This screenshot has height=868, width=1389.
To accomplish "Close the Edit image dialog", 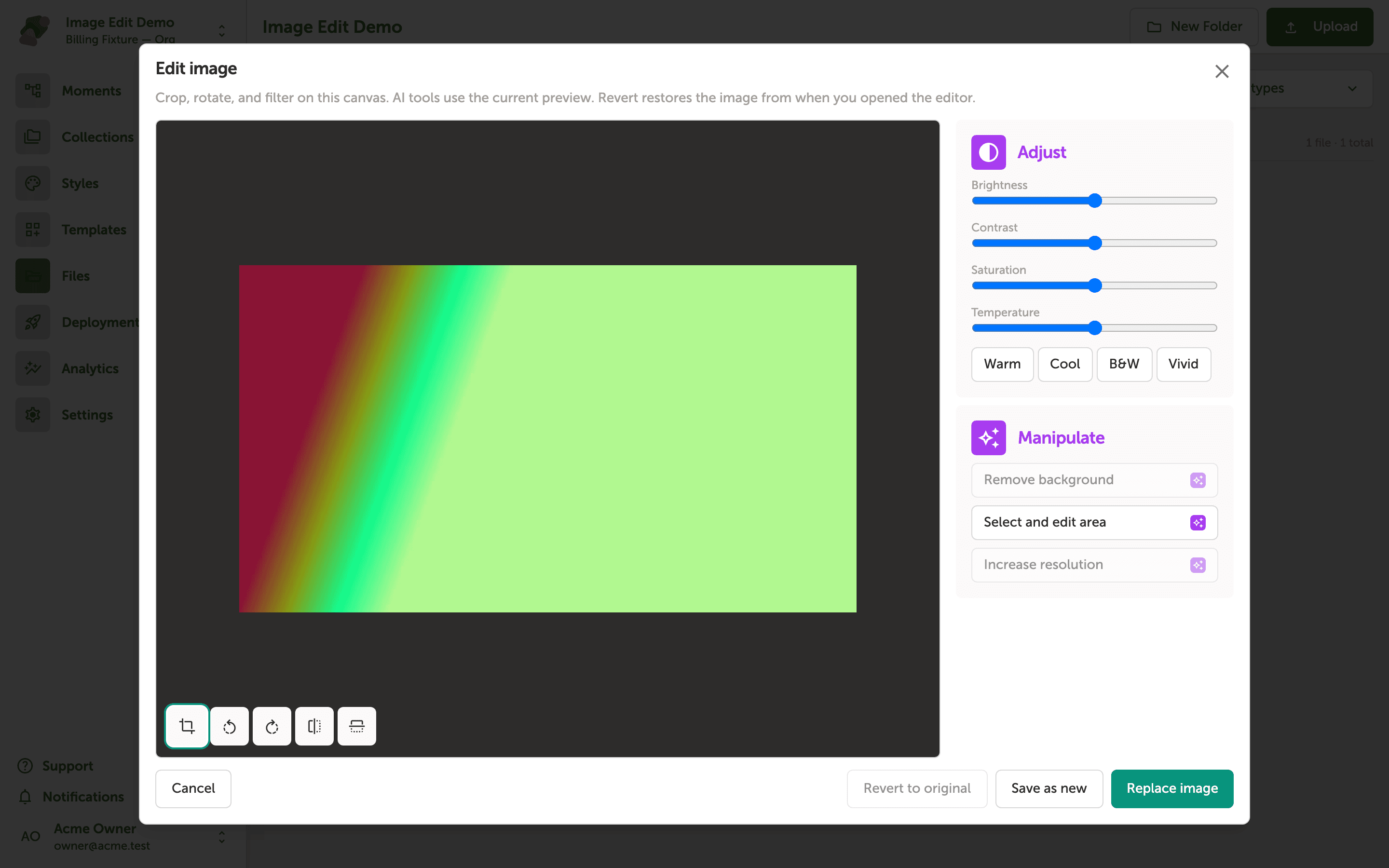I will (1221, 71).
